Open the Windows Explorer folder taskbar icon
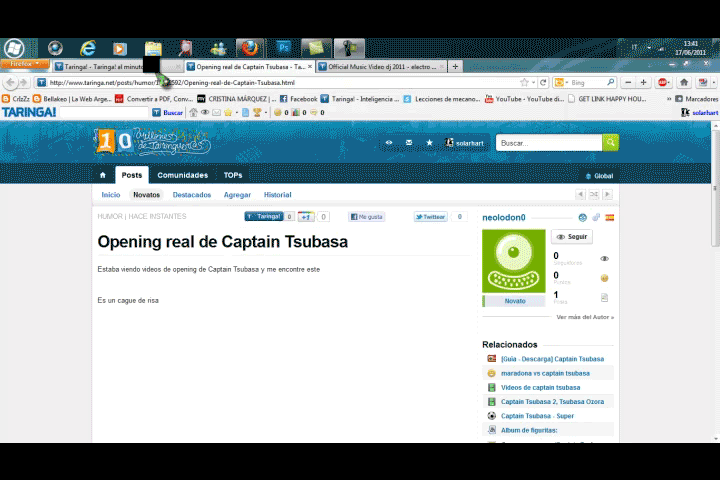This screenshot has width=720, height=480. tap(153, 48)
